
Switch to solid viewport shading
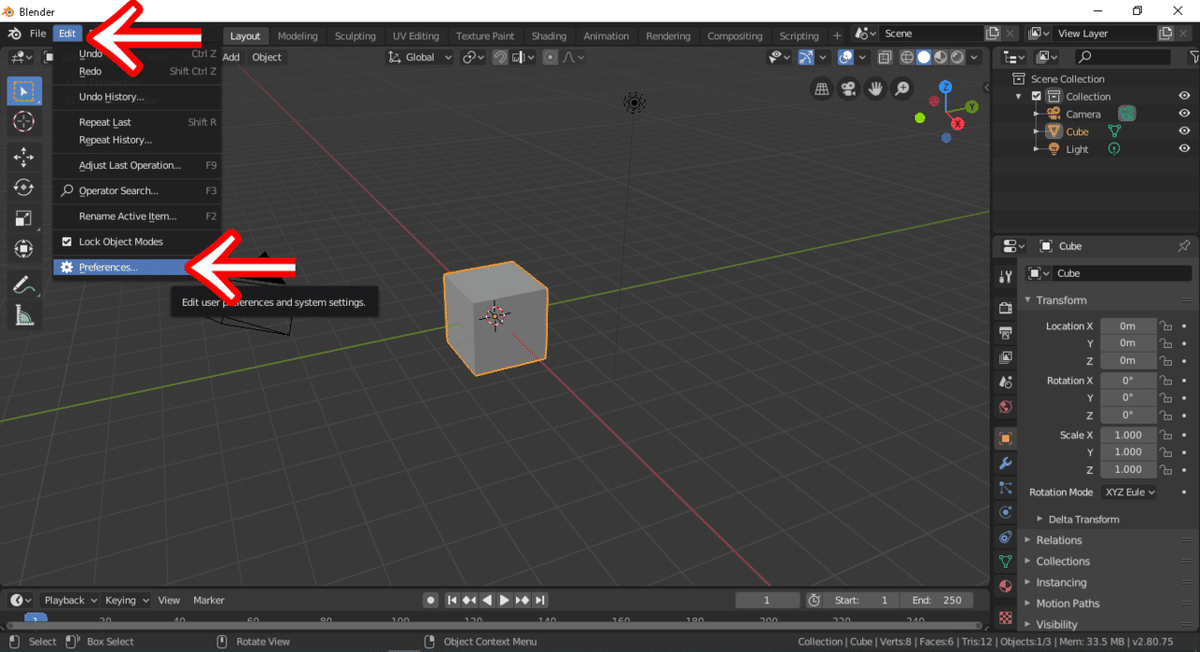(x=924, y=57)
